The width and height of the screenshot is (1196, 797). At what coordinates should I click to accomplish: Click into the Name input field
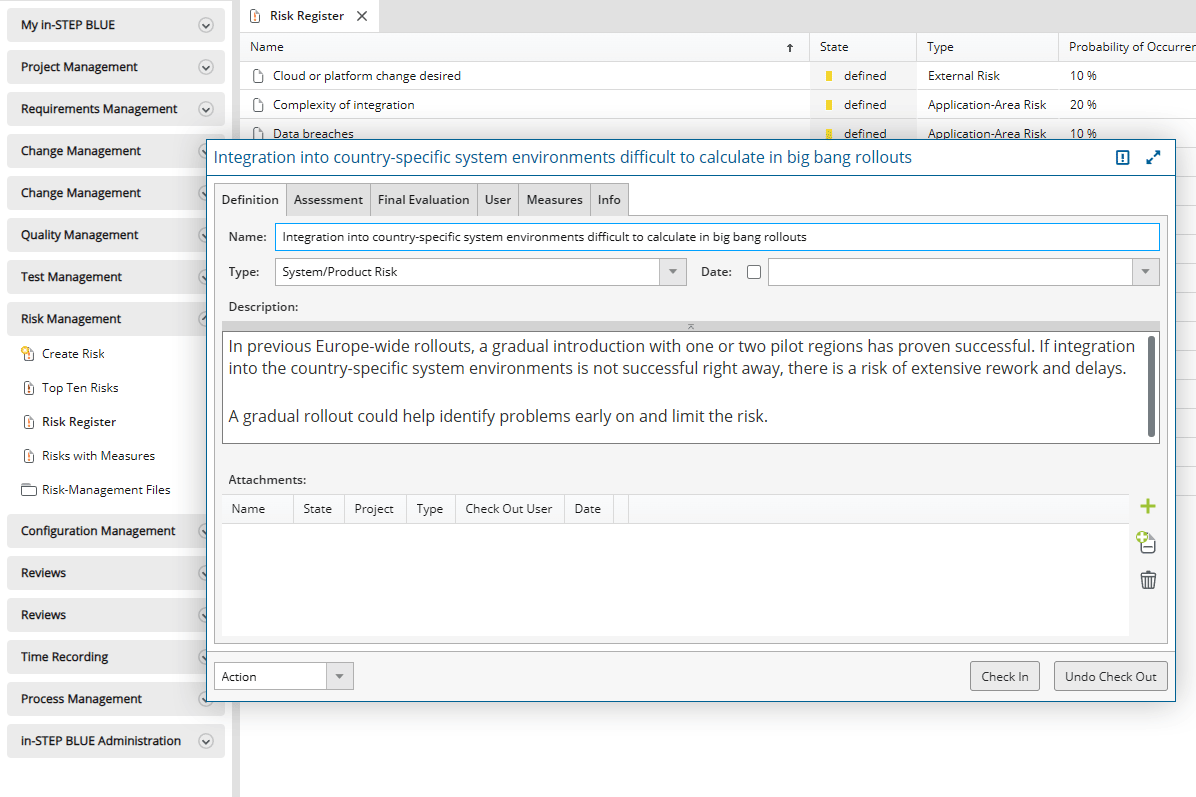pyautogui.click(x=716, y=237)
